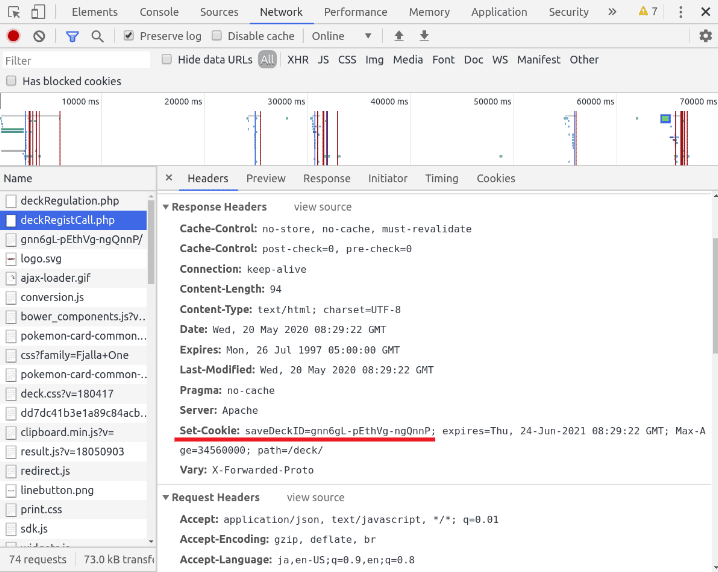Clear the network log
The image size is (718, 572).
[x=39, y=36]
